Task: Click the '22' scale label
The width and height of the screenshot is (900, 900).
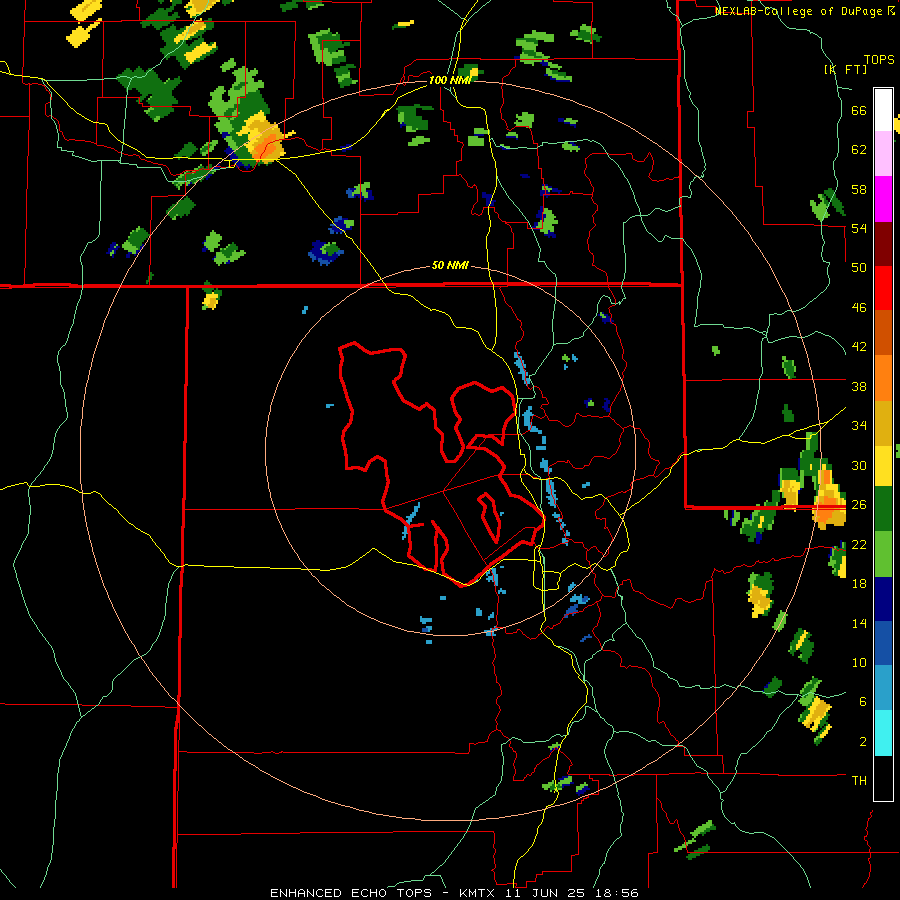Action: [859, 544]
